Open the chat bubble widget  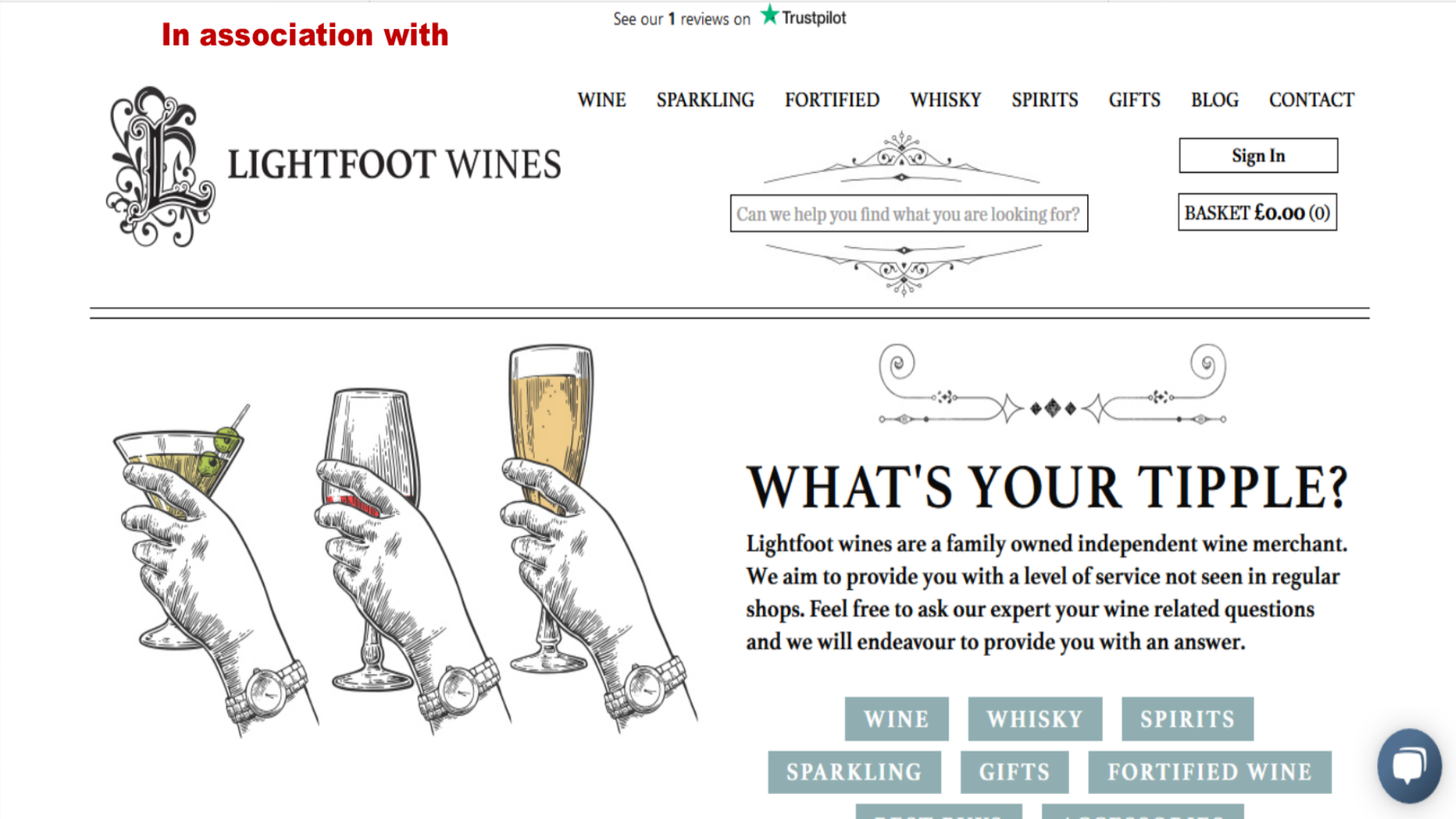coord(1409,766)
